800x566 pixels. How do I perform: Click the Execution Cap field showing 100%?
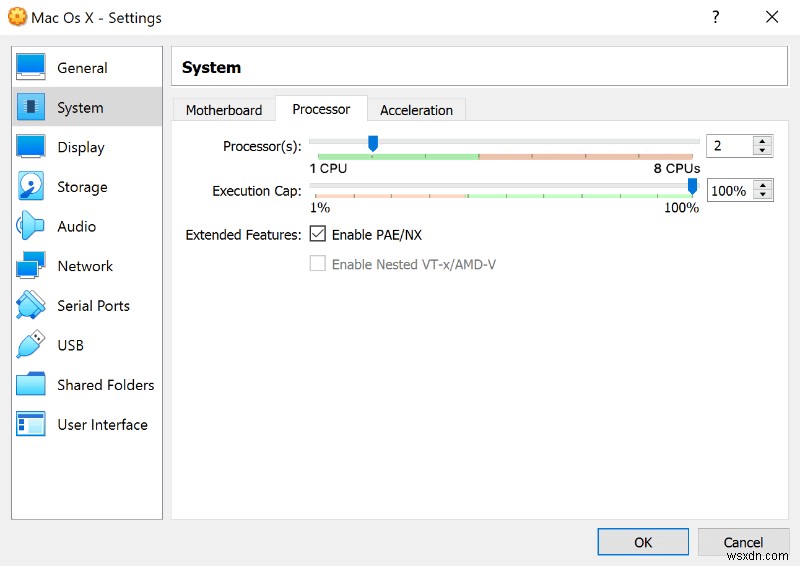pos(730,190)
